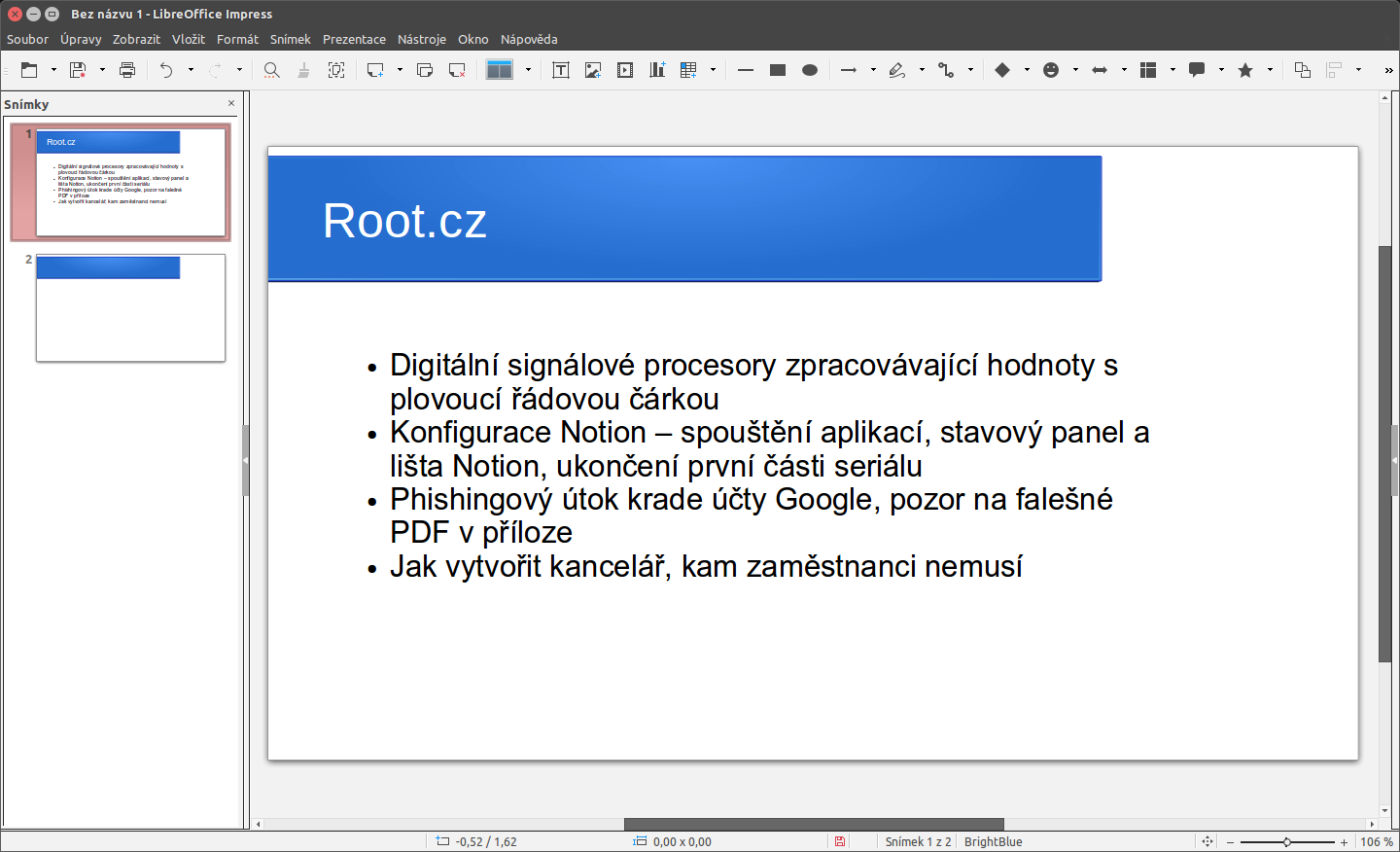Open the Find and Replace magnifier

(272, 70)
